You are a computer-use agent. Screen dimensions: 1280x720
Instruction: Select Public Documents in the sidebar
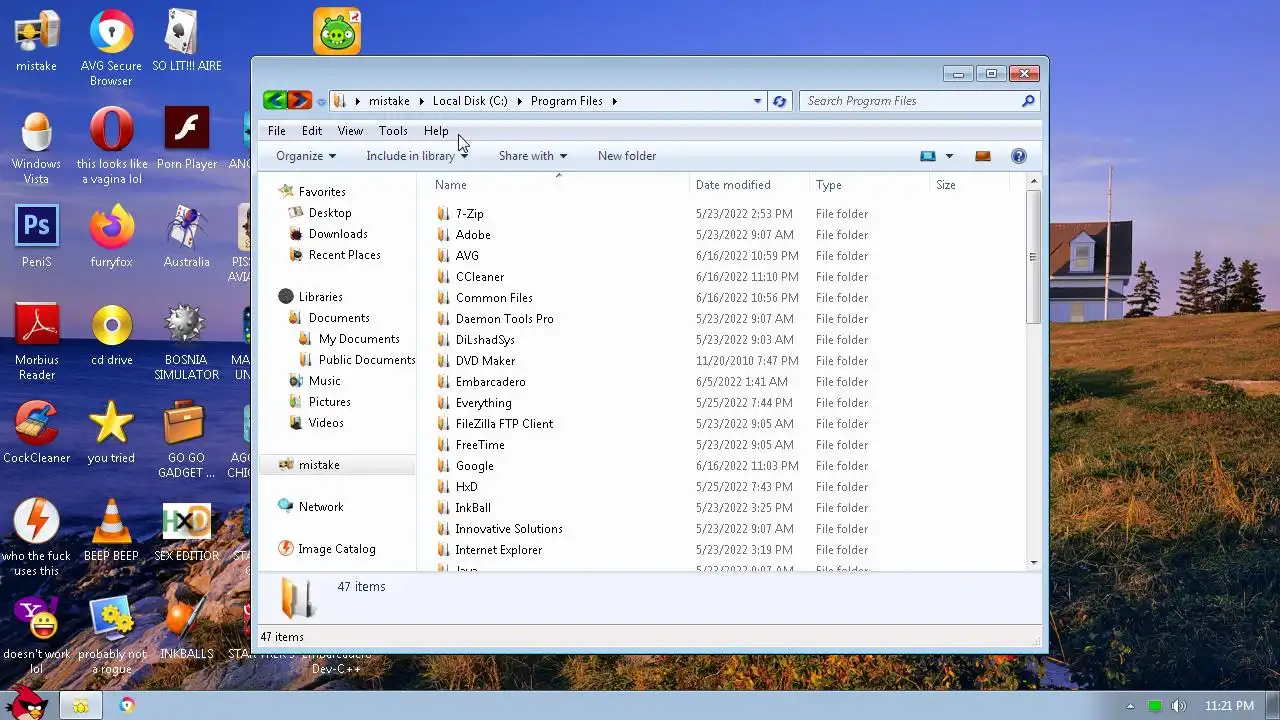pyautogui.click(x=367, y=360)
